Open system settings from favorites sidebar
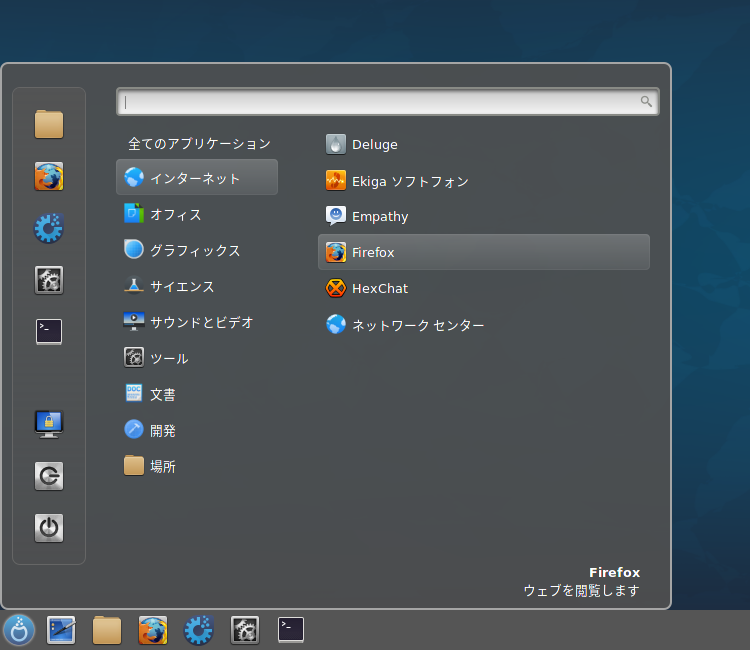This screenshot has height=650, width=750. [49, 280]
